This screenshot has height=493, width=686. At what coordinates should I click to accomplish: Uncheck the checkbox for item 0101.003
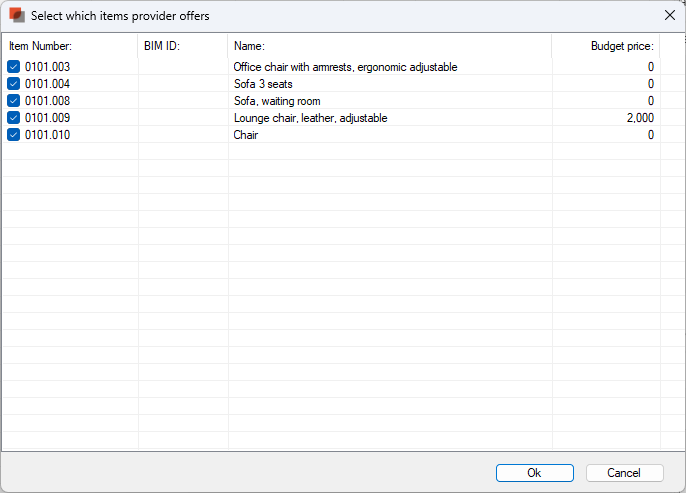pyautogui.click(x=14, y=67)
